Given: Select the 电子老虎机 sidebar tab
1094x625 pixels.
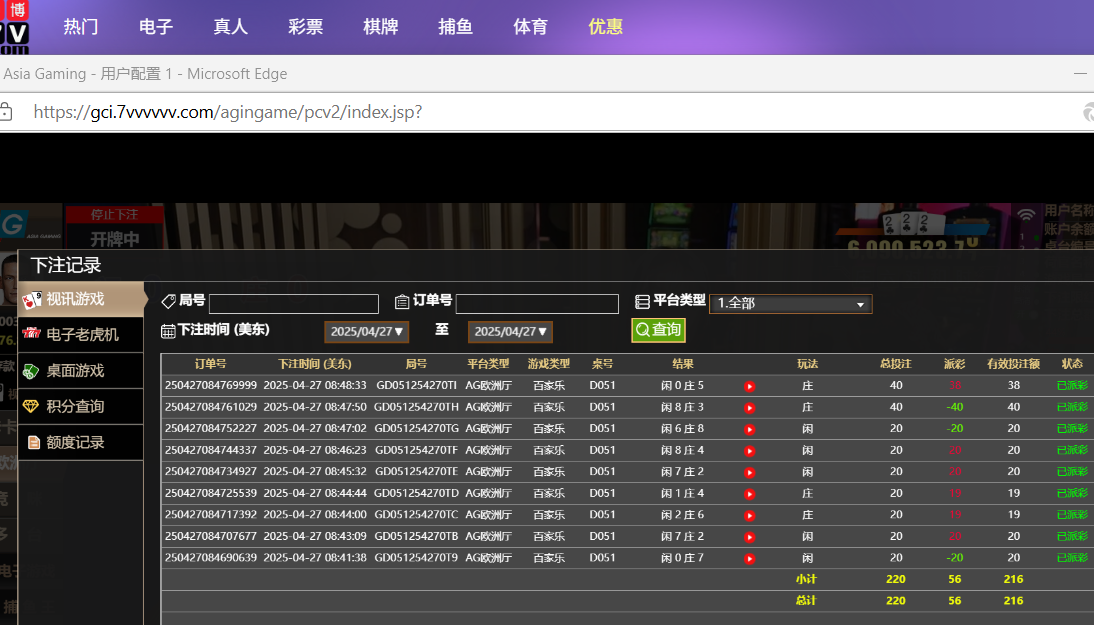Looking at the screenshot, I should click(x=82, y=334).
